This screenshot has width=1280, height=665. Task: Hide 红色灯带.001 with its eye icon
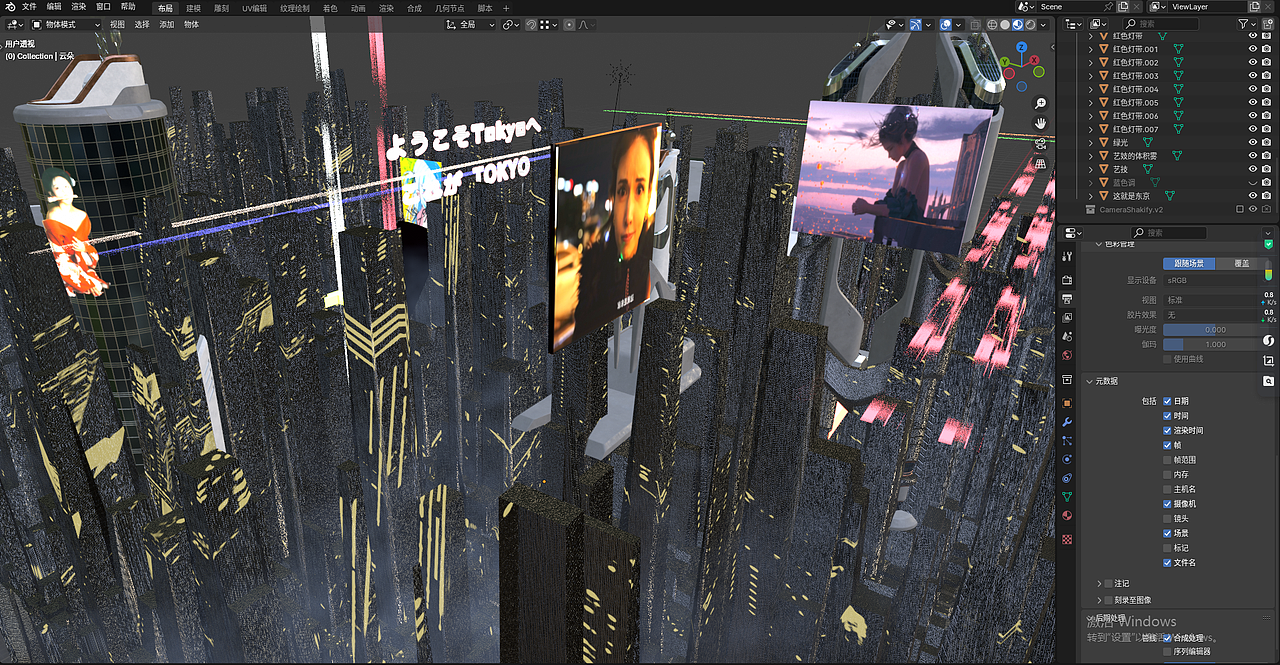1253,49
